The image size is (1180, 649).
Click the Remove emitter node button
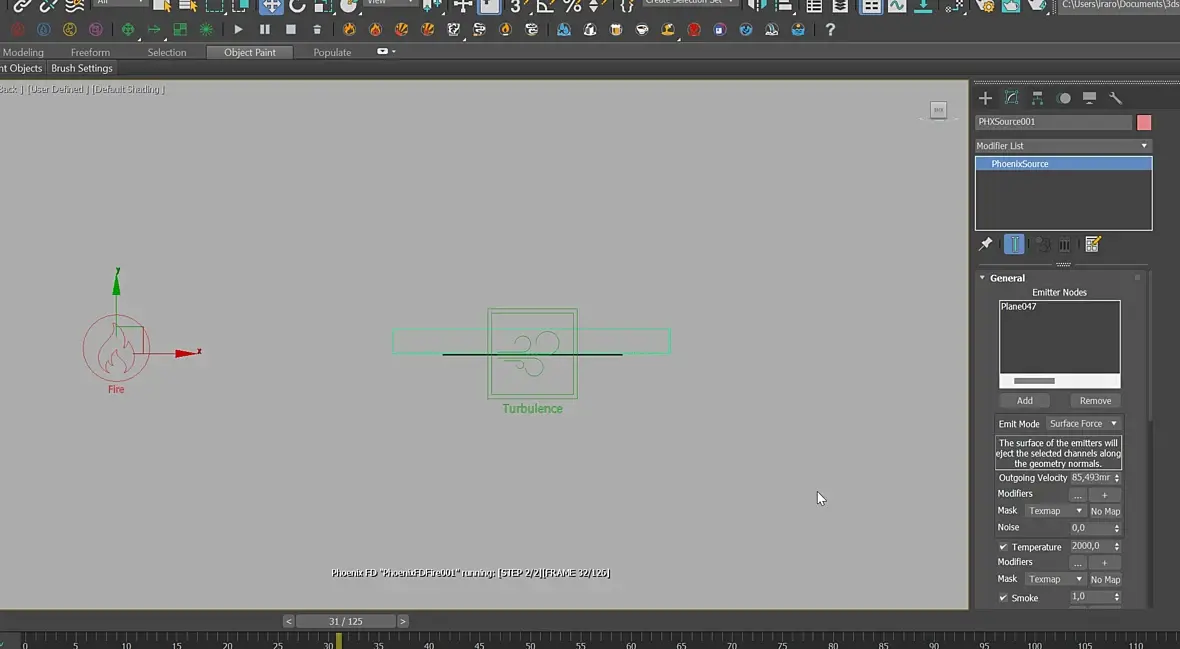pyautogui.click(x=1095, y=401)
